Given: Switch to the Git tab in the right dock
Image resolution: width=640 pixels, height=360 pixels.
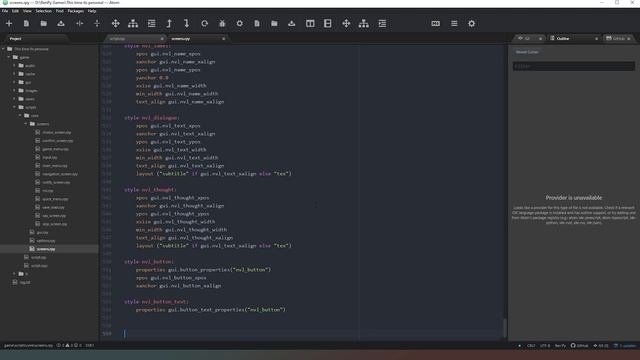Looking at the screenshot, I should (x=529, y=38).
